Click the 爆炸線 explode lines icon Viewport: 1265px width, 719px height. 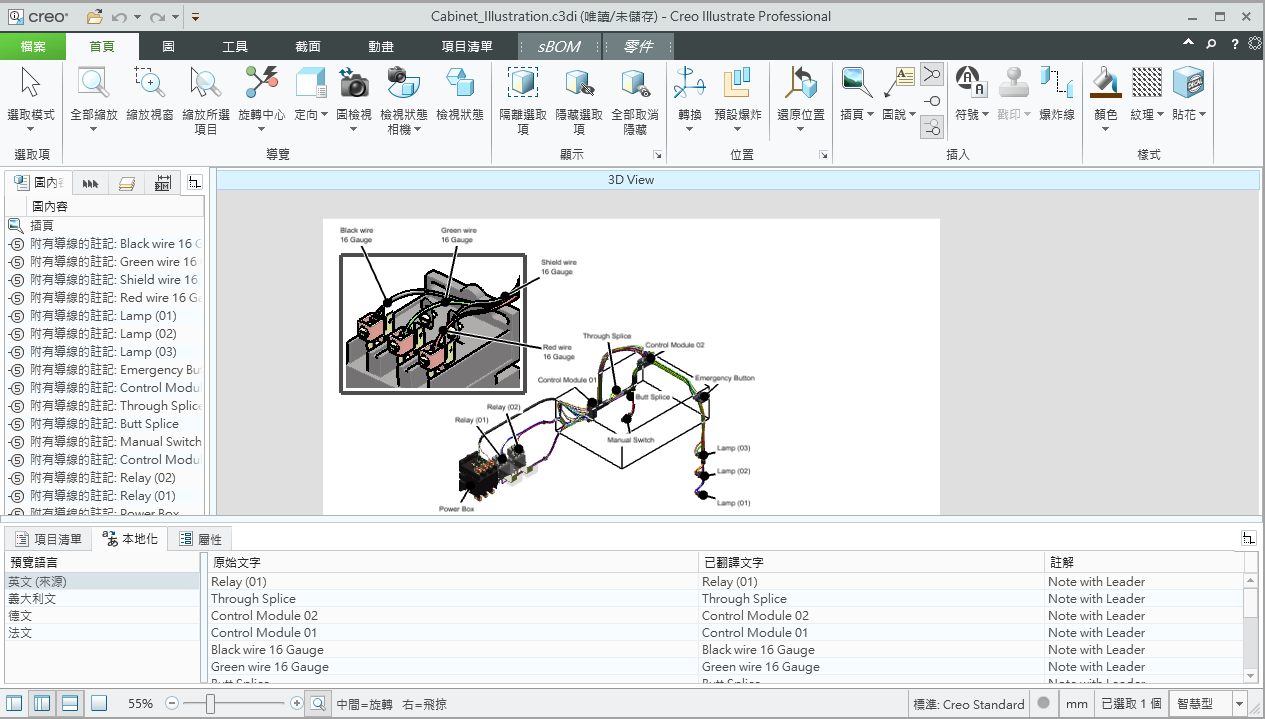tap(1056, 84)
